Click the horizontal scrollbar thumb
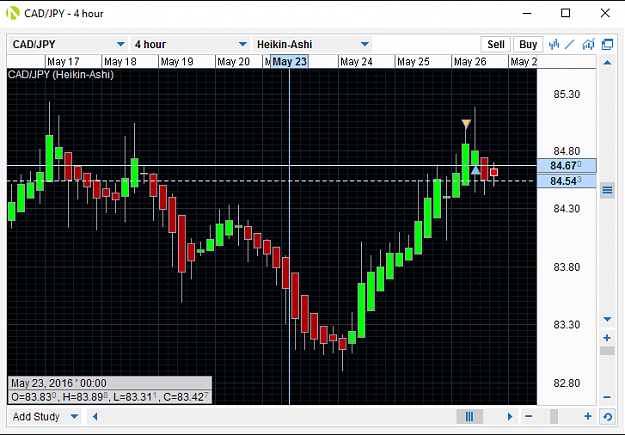The height and width of the screenshot is (435, 625). click(470, 417)
